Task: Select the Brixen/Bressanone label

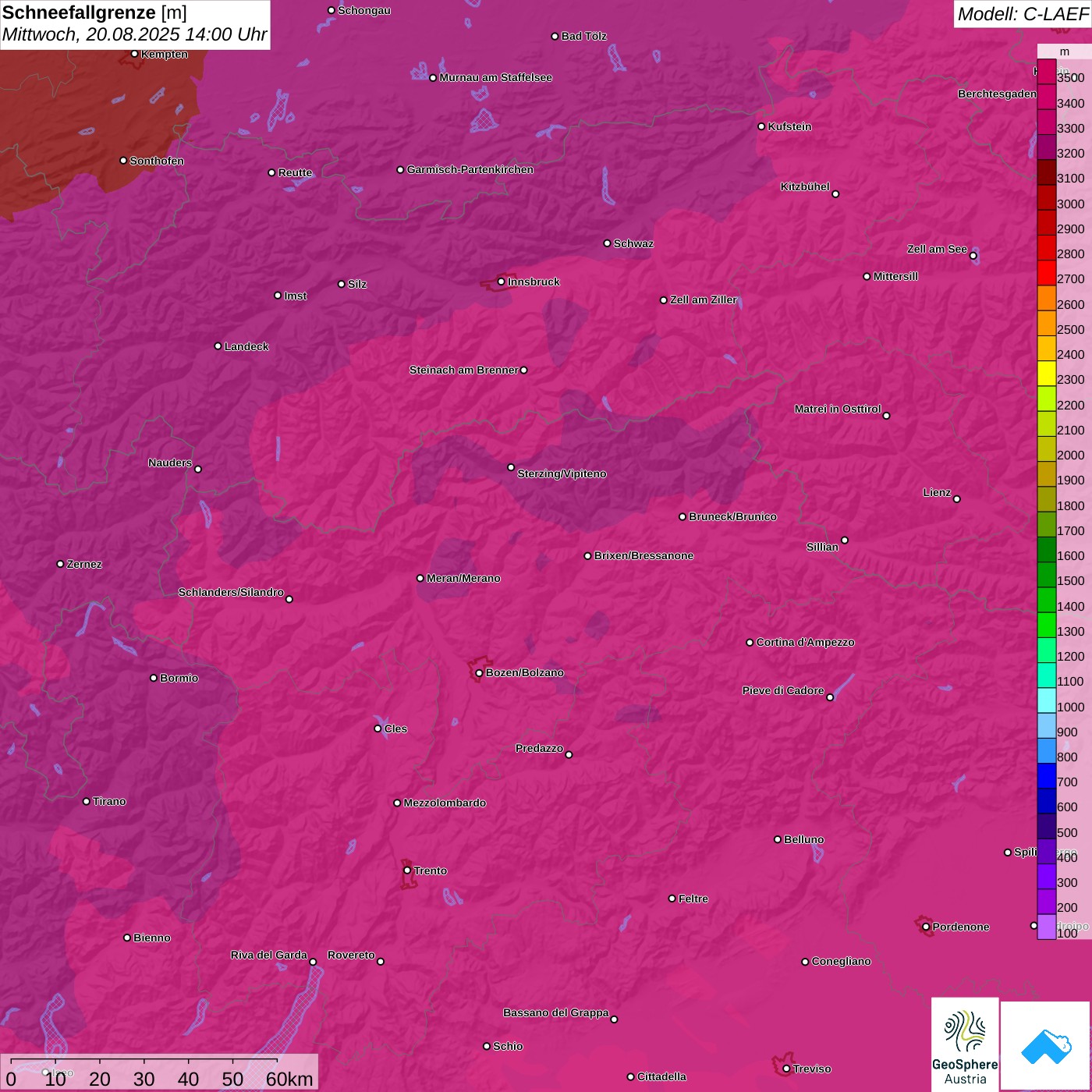Action: (x=643, y=555)
